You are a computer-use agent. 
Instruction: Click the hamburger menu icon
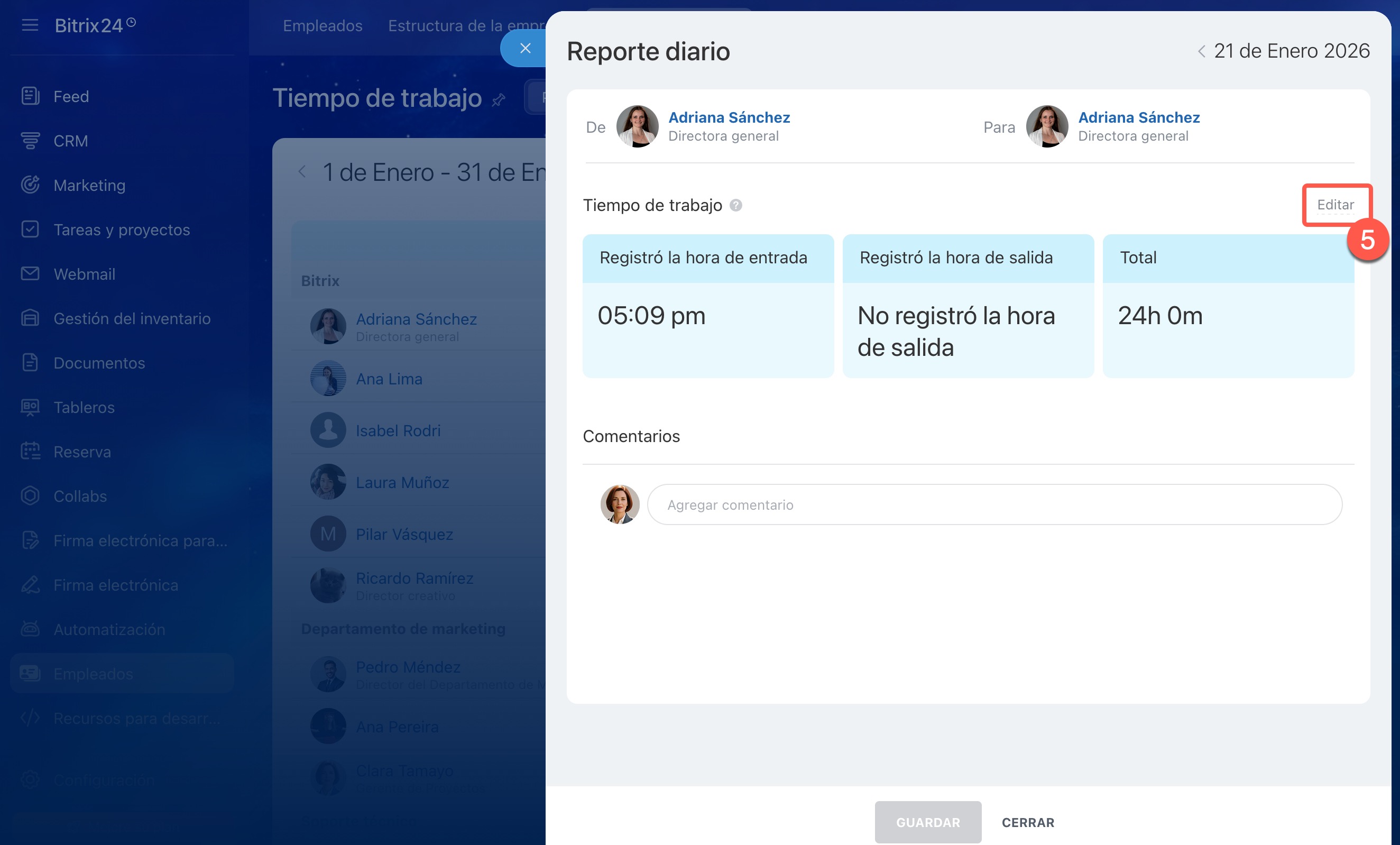tap(30, 25)
